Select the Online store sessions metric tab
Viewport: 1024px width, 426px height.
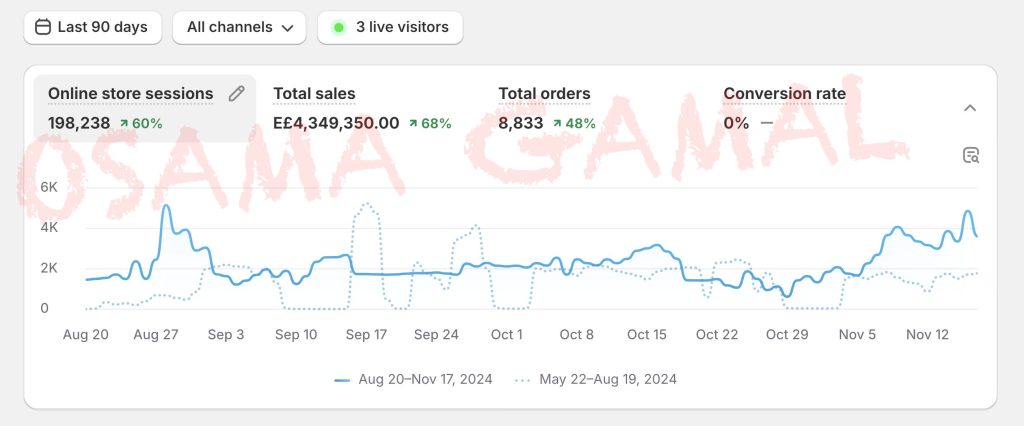point(130,94)
